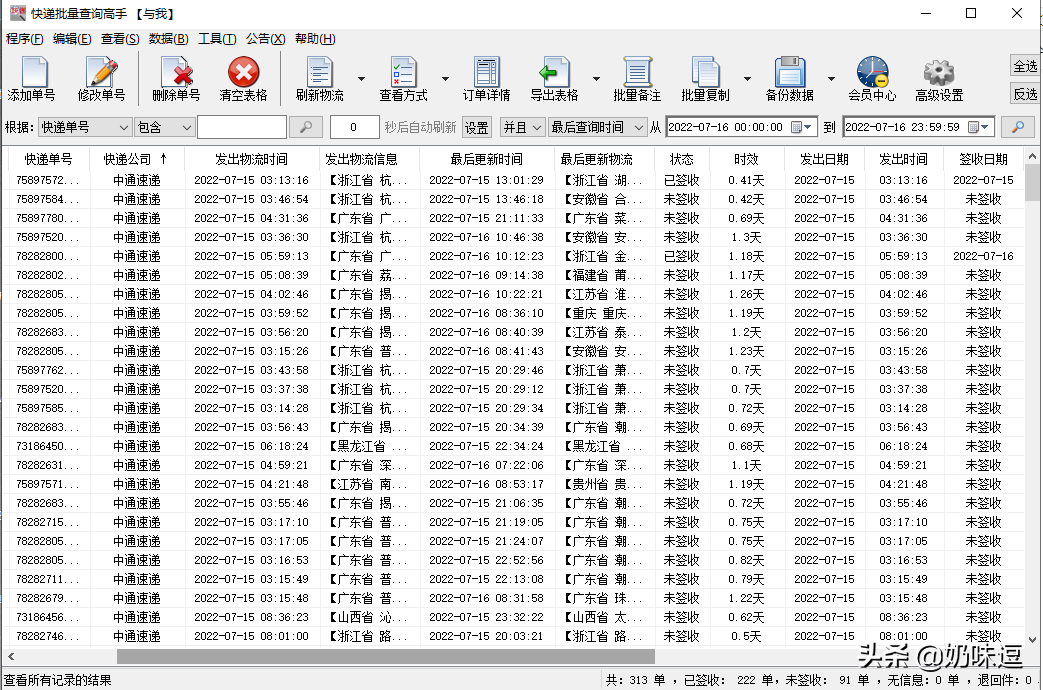Sort by 最后更新时间 column header
Image resolution: width=1043 pixels, height=690 pixels.
[486, 159]
